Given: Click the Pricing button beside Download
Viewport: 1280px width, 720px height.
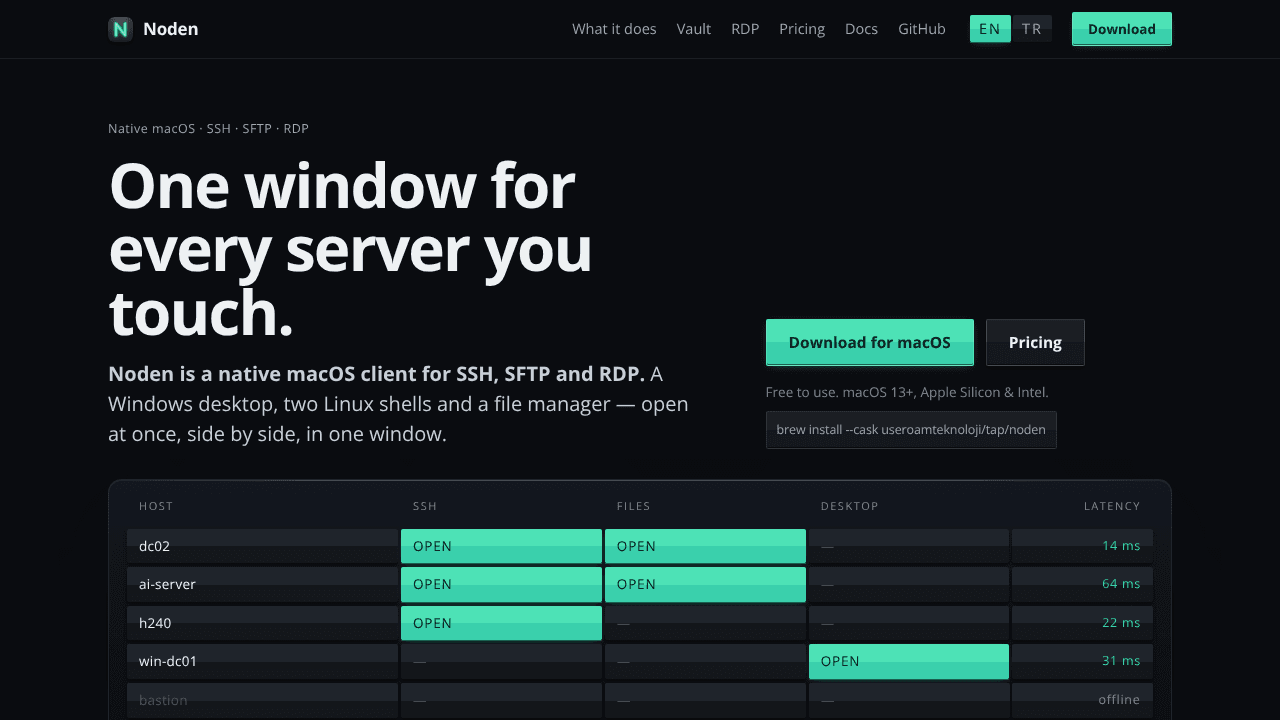Looking at the screenshot, I should point(1035,342).
